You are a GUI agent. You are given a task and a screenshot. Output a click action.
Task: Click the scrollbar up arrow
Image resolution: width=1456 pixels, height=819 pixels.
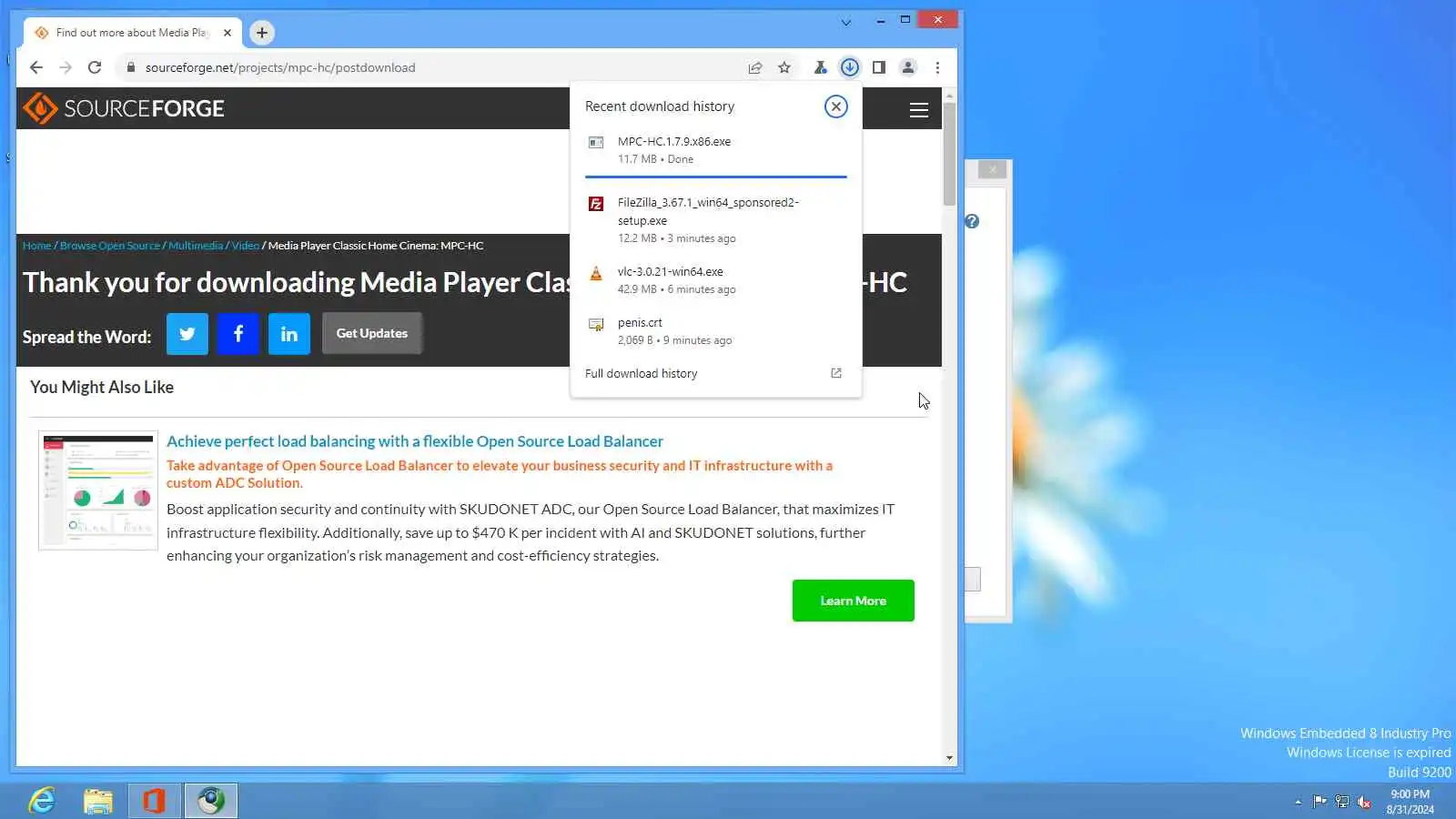949,95
